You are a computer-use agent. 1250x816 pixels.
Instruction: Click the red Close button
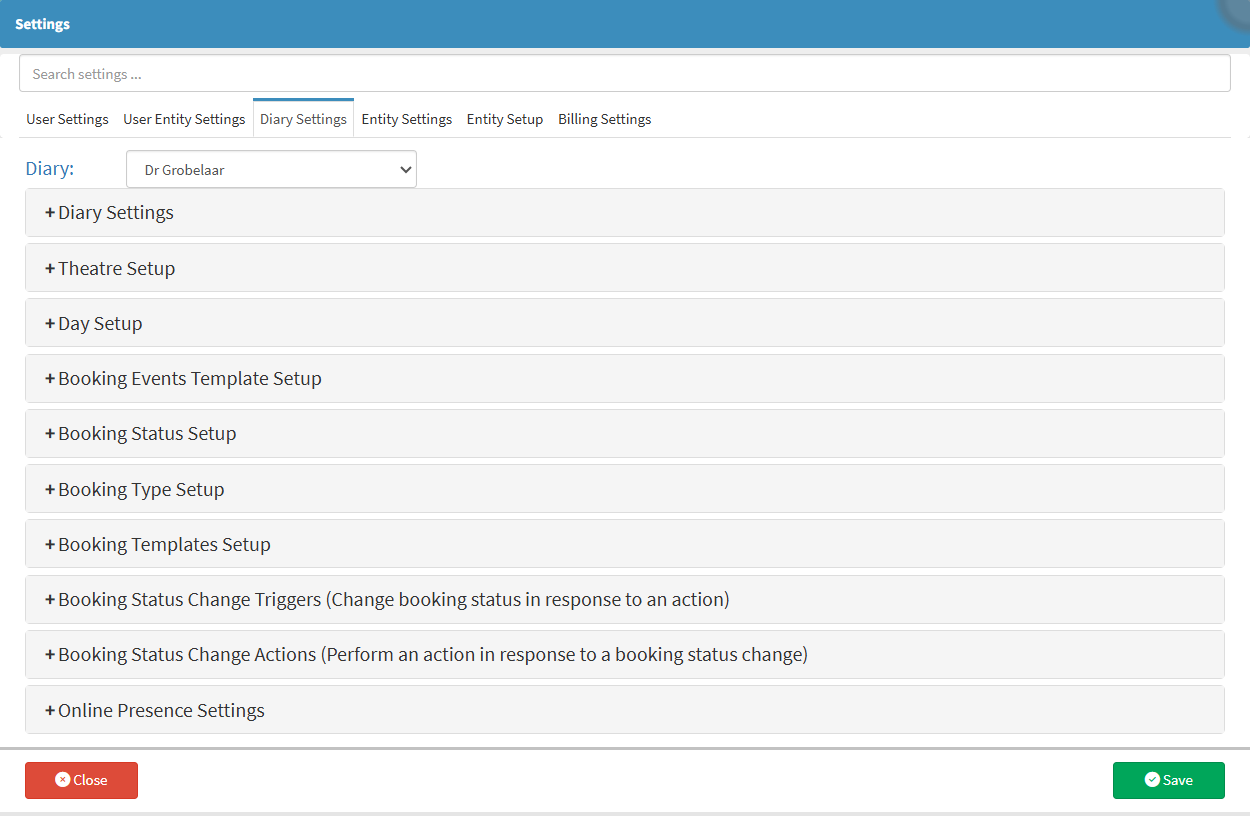coord(81,780)
